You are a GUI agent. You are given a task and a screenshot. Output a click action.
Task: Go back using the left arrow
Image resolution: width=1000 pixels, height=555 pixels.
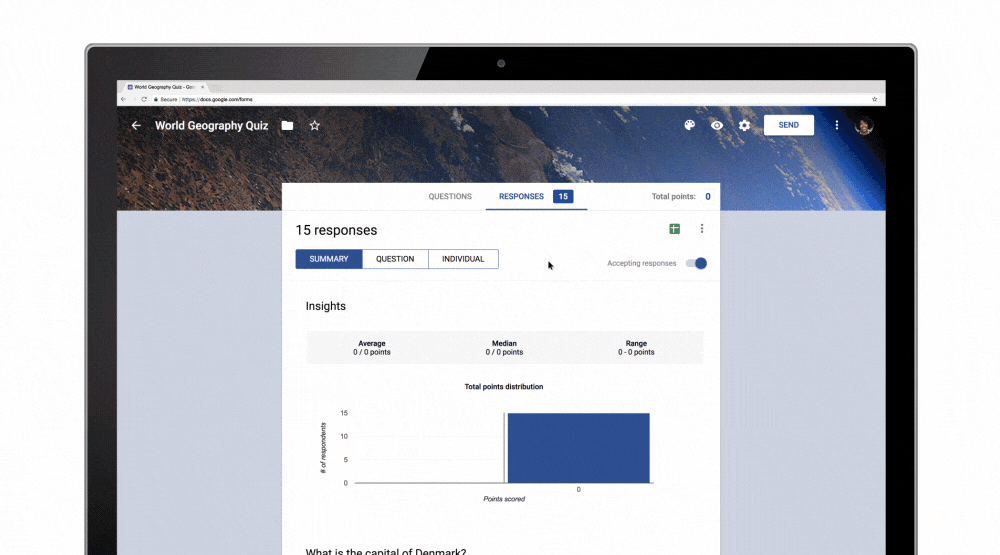[x=136, y=126]
